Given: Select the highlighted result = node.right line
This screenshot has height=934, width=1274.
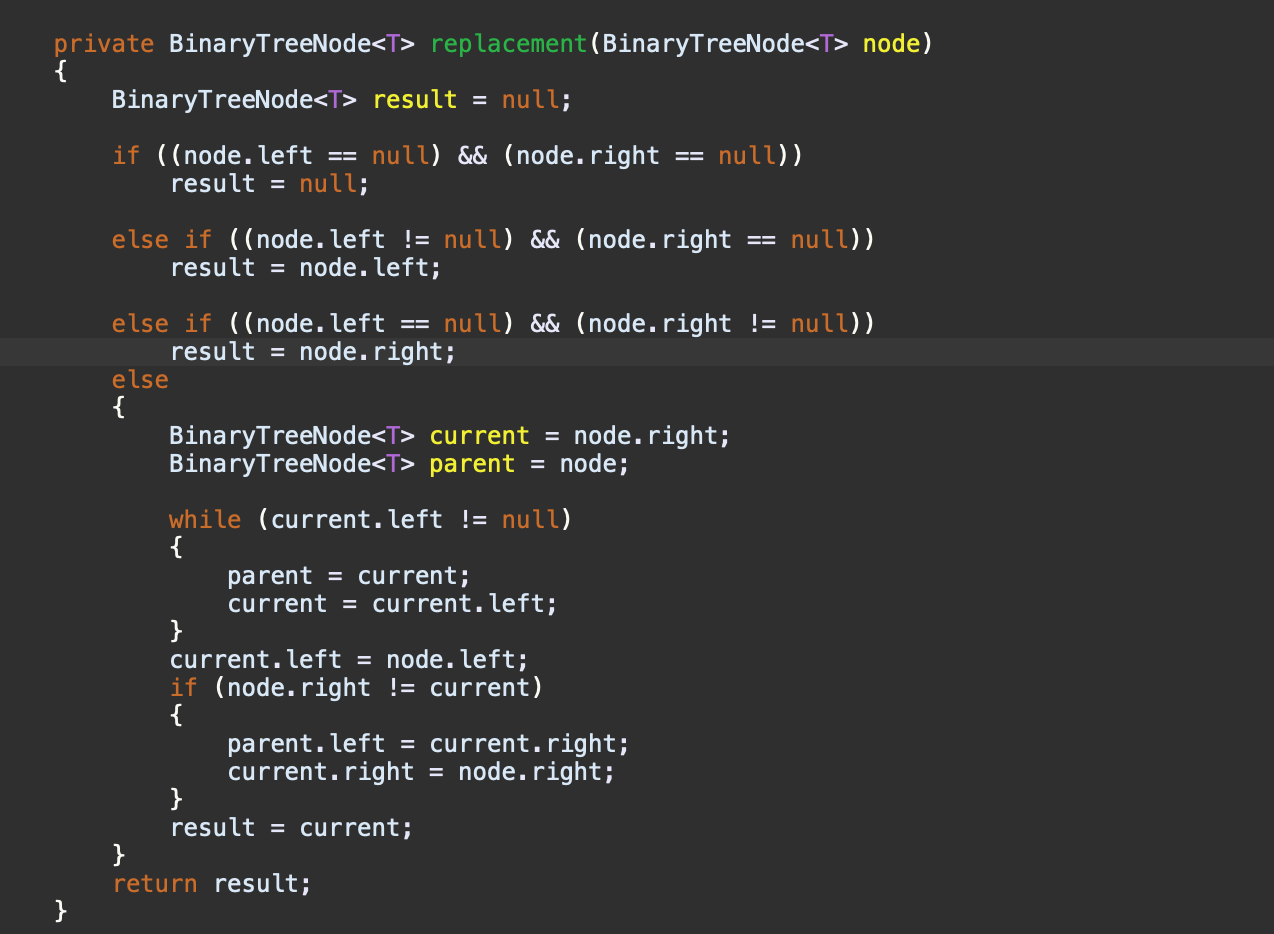Looking at the screenshot, I should click(310, 351).
